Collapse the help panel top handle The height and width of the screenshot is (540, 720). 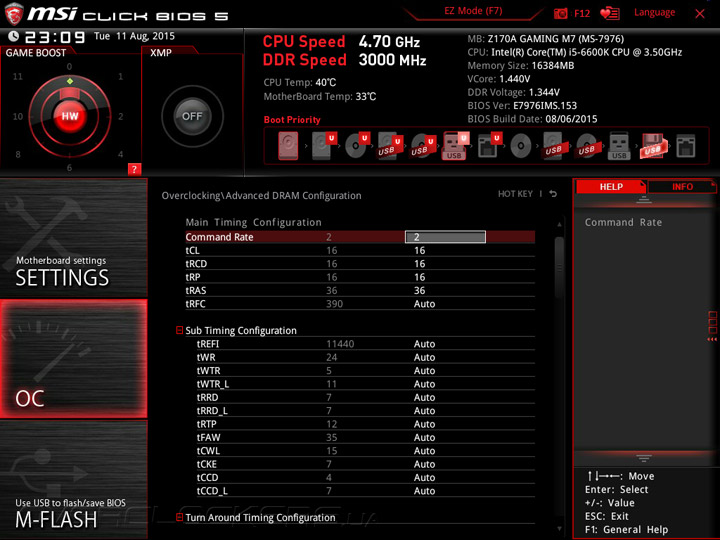point(644,200)
